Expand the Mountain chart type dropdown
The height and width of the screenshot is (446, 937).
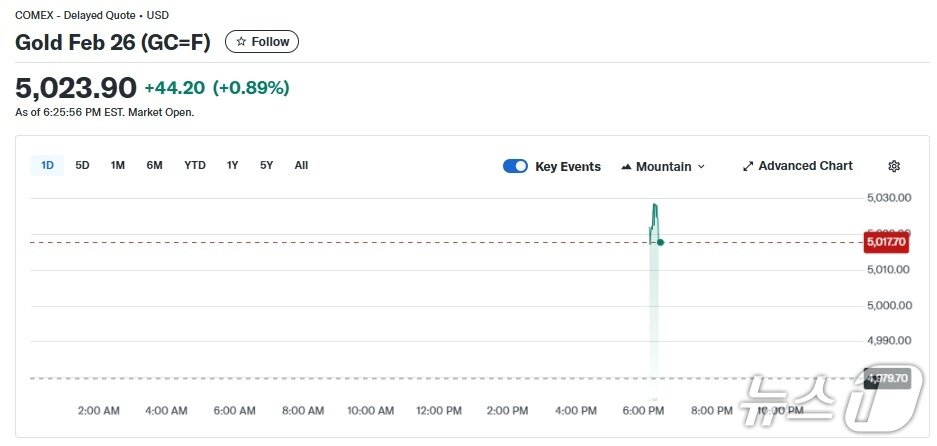[663, 167]
